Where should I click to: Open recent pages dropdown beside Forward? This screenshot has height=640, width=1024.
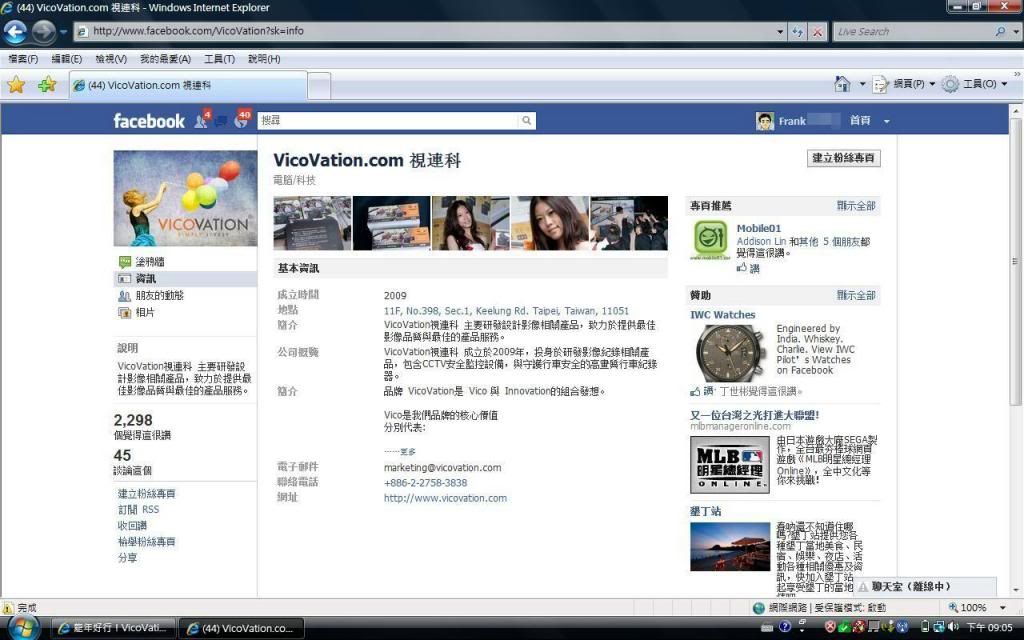(63, 31)
